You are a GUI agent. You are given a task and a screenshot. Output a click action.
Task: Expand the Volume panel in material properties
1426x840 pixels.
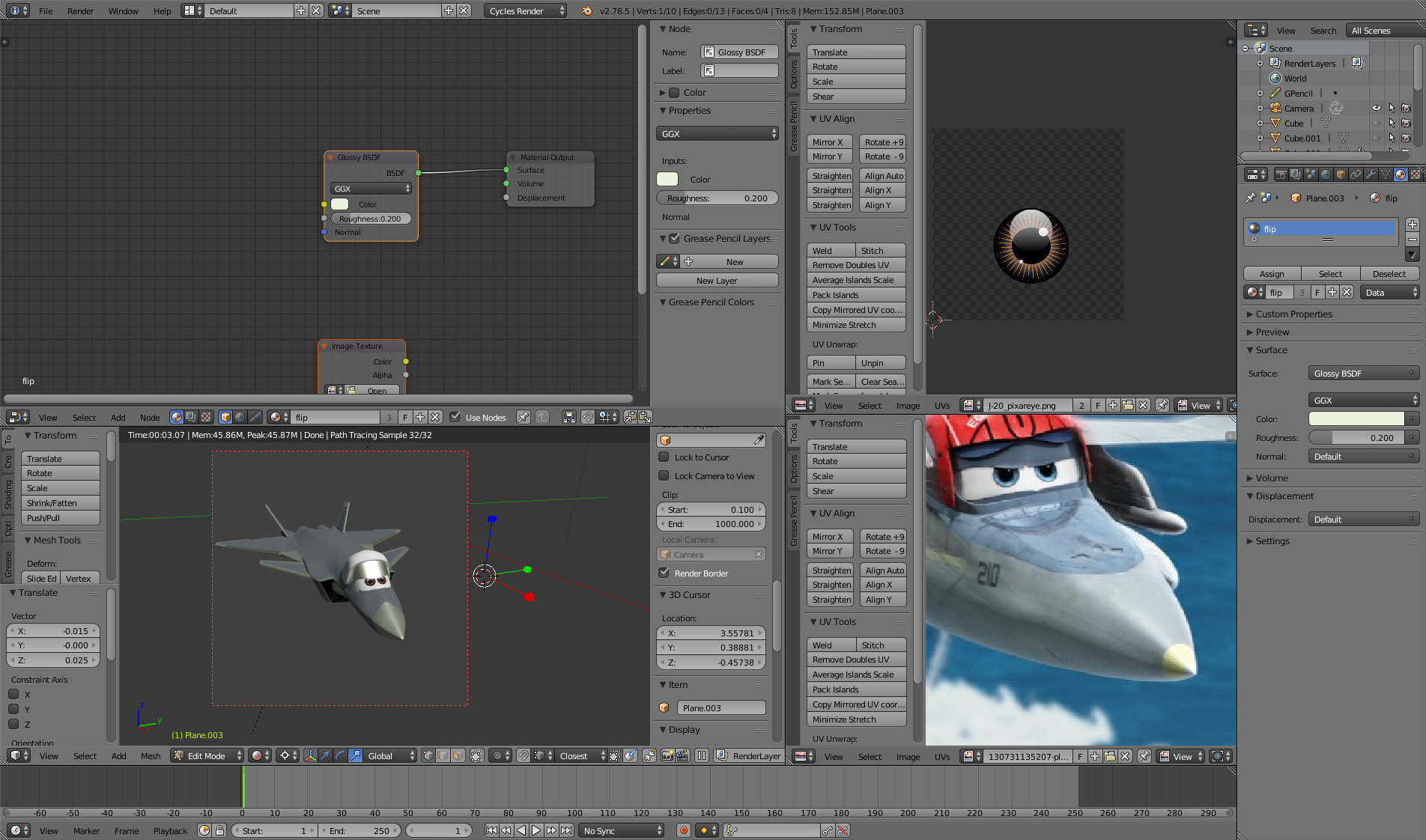[1272, 478]
